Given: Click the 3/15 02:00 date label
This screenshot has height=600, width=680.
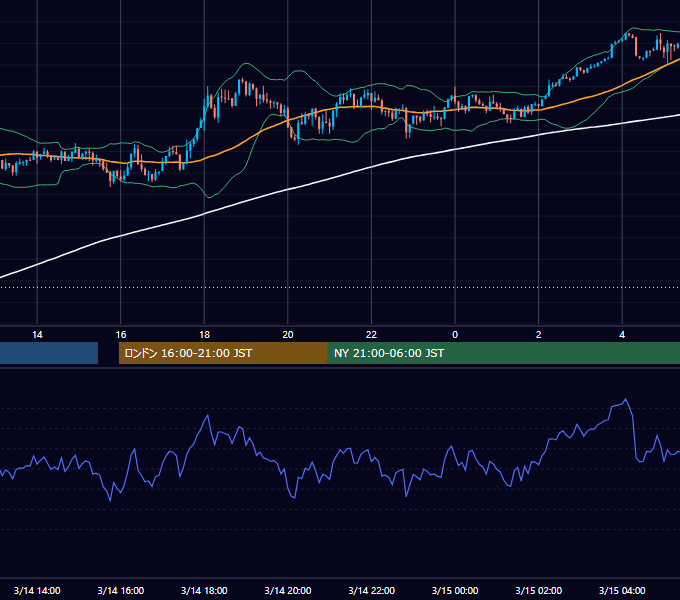Looking at the screenshot, I should point(539,590).
